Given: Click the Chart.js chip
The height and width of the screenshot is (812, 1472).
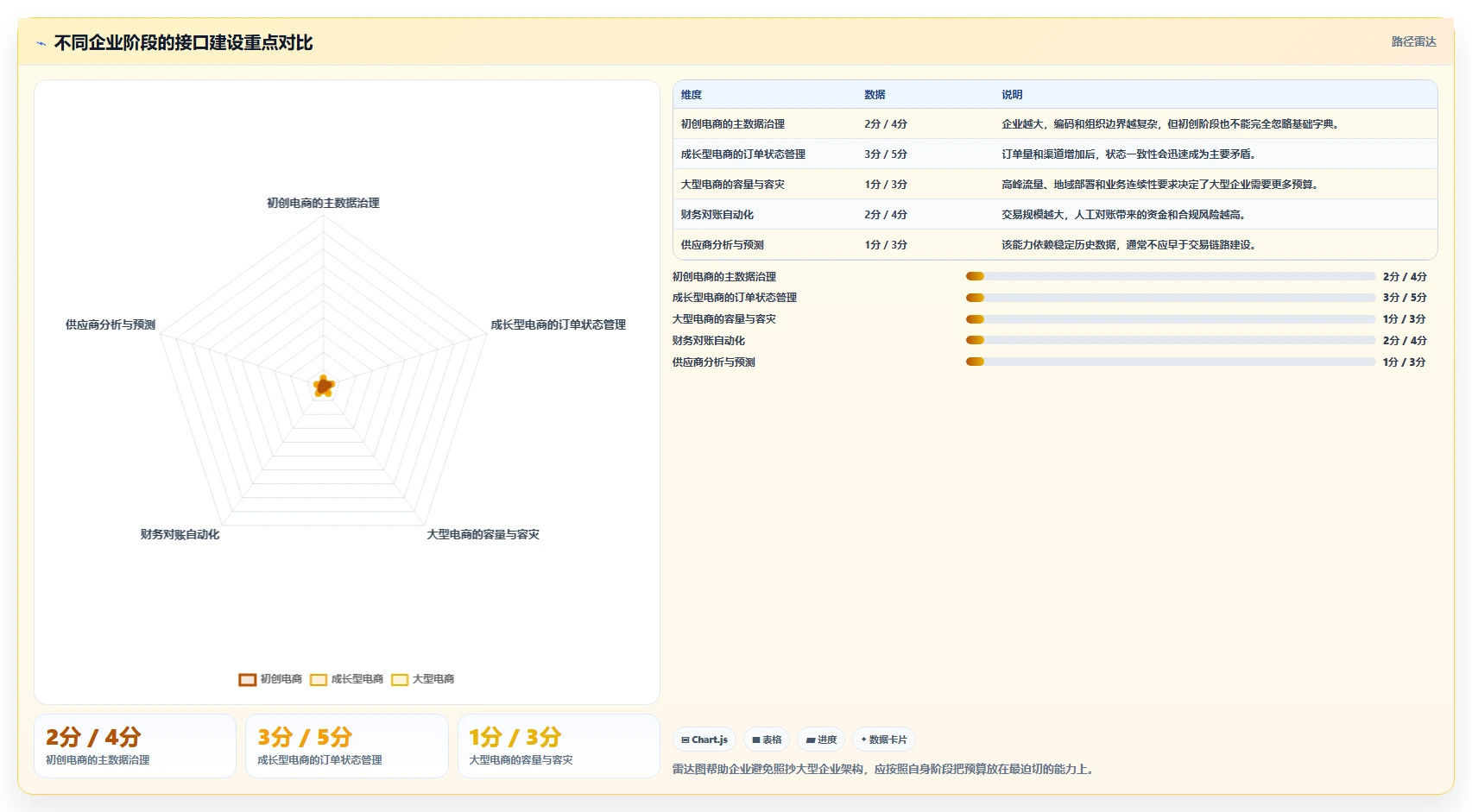Looking at the screenshot, I should (x=704, y=740).
